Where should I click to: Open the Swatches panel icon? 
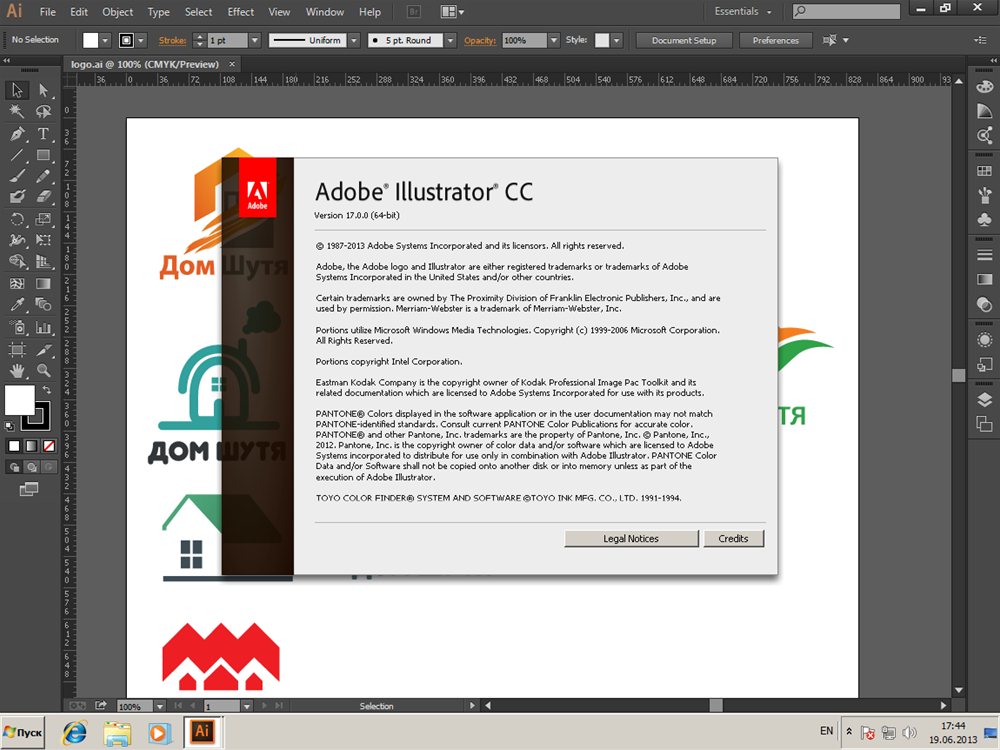pos(984,171)
